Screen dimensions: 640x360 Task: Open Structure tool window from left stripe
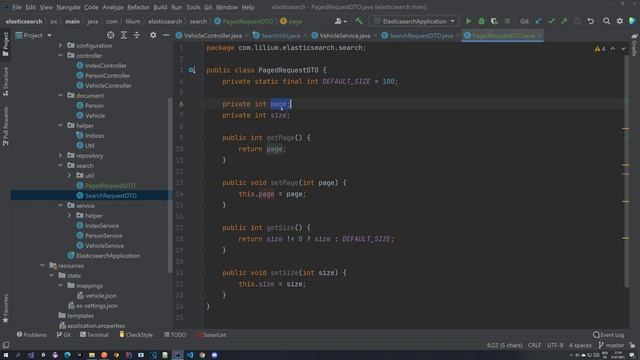[5, 81]
